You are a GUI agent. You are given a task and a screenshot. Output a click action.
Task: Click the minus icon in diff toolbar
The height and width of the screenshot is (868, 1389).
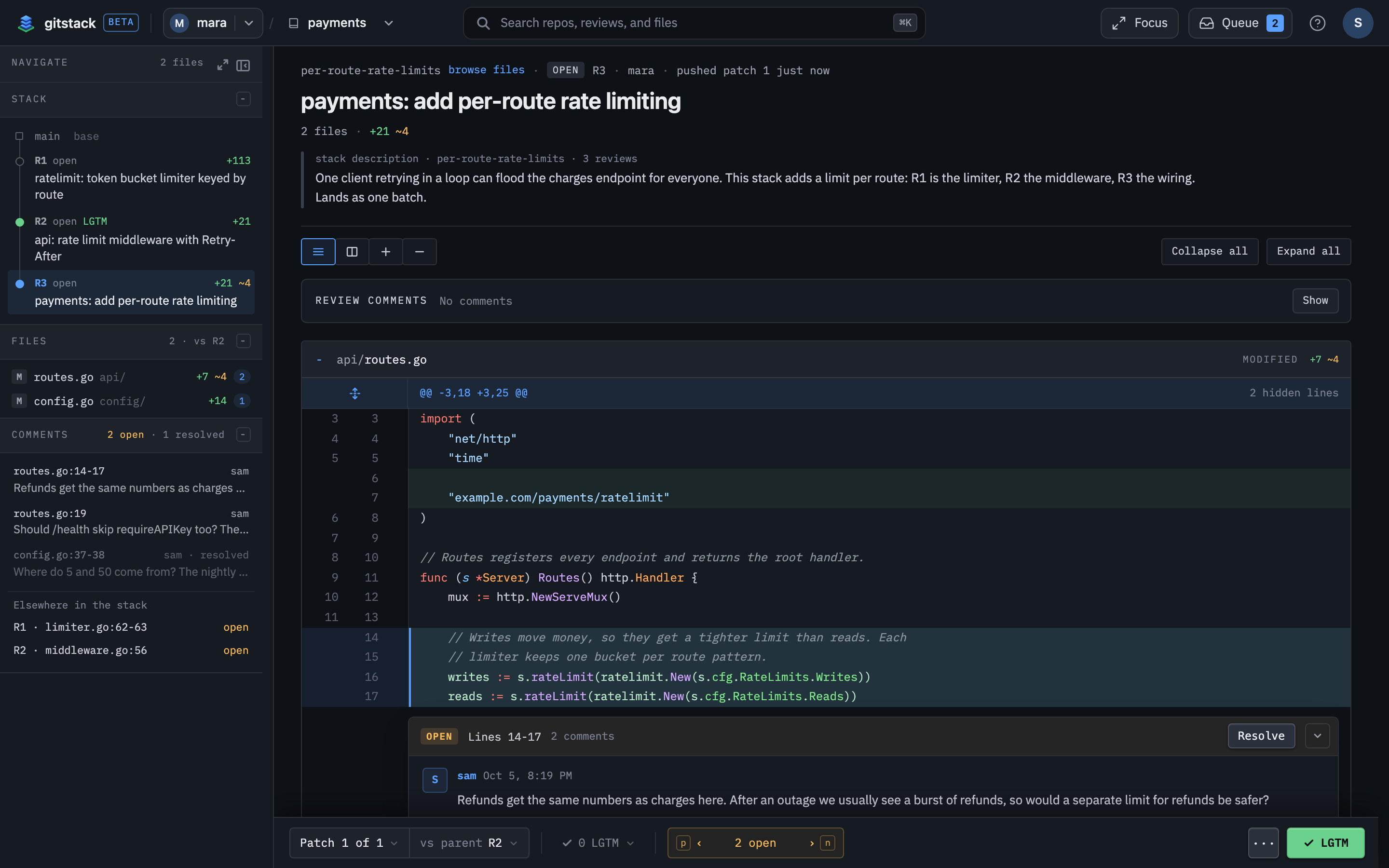(420, 251)
